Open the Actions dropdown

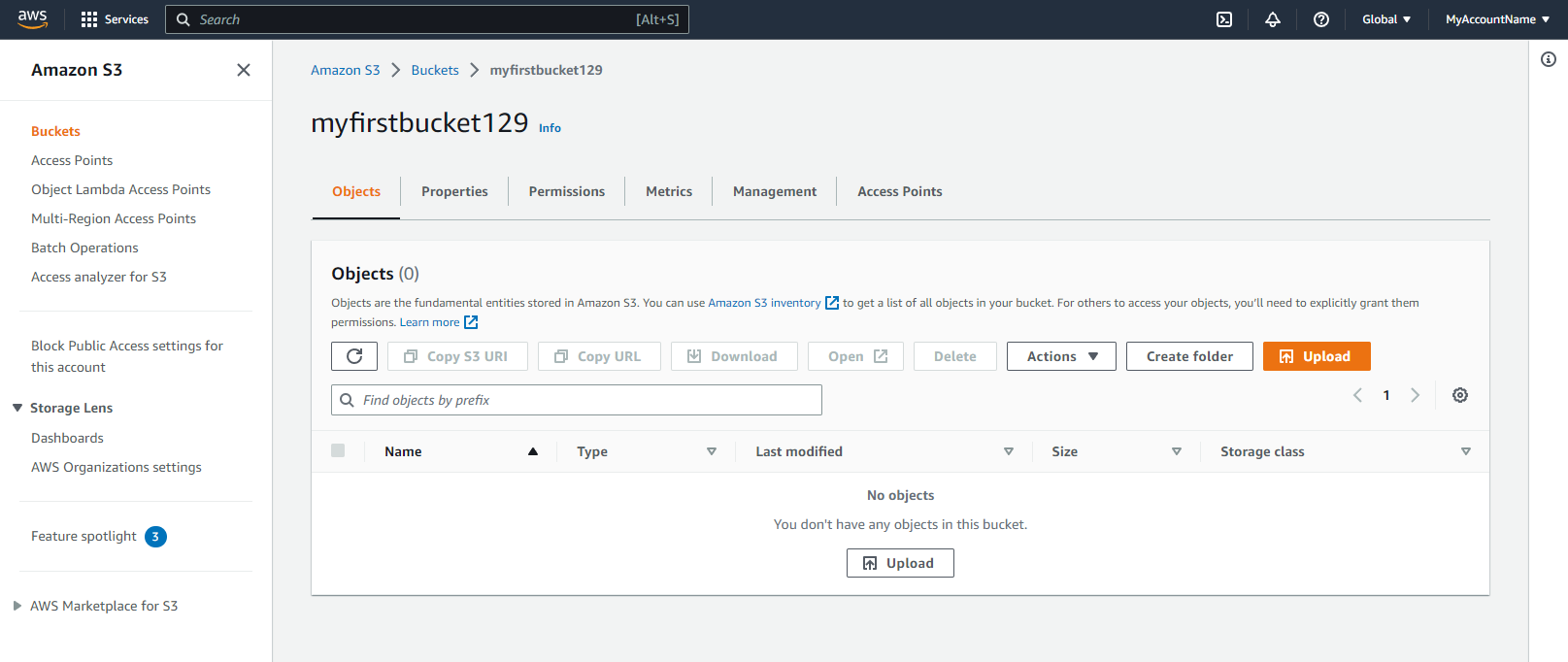(1060, 356)
